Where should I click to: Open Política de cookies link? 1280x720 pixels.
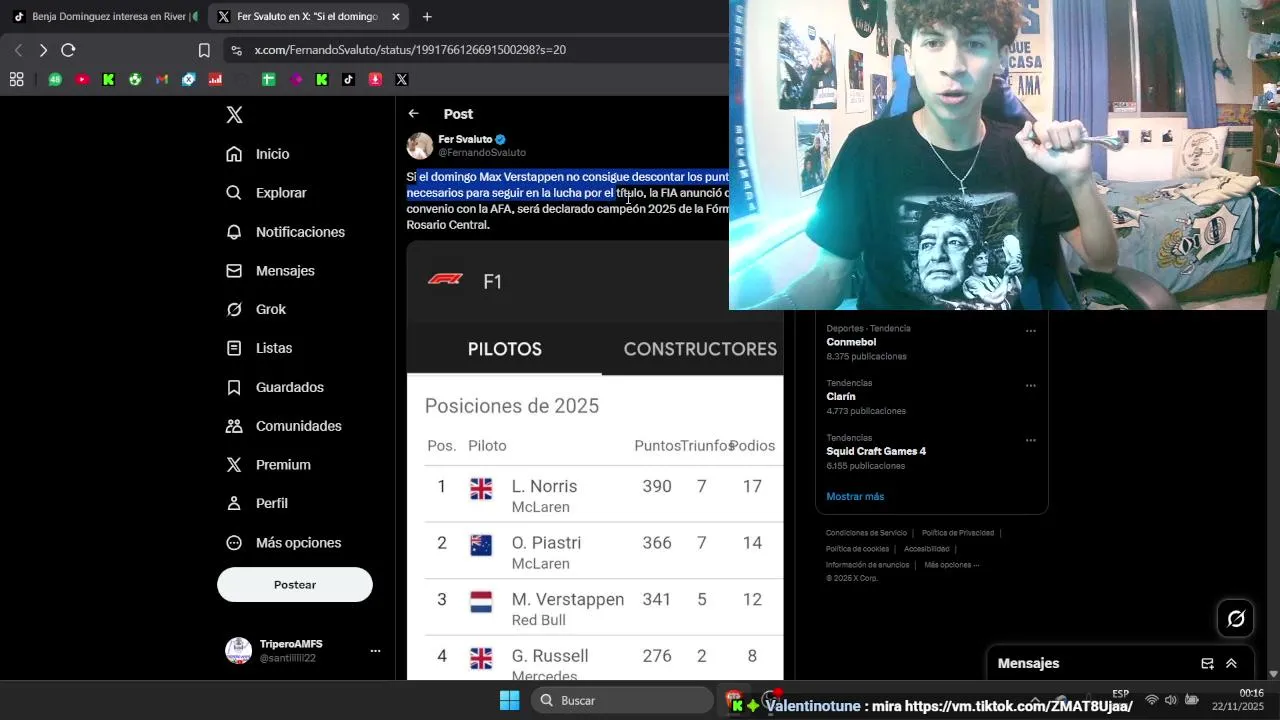857,549
